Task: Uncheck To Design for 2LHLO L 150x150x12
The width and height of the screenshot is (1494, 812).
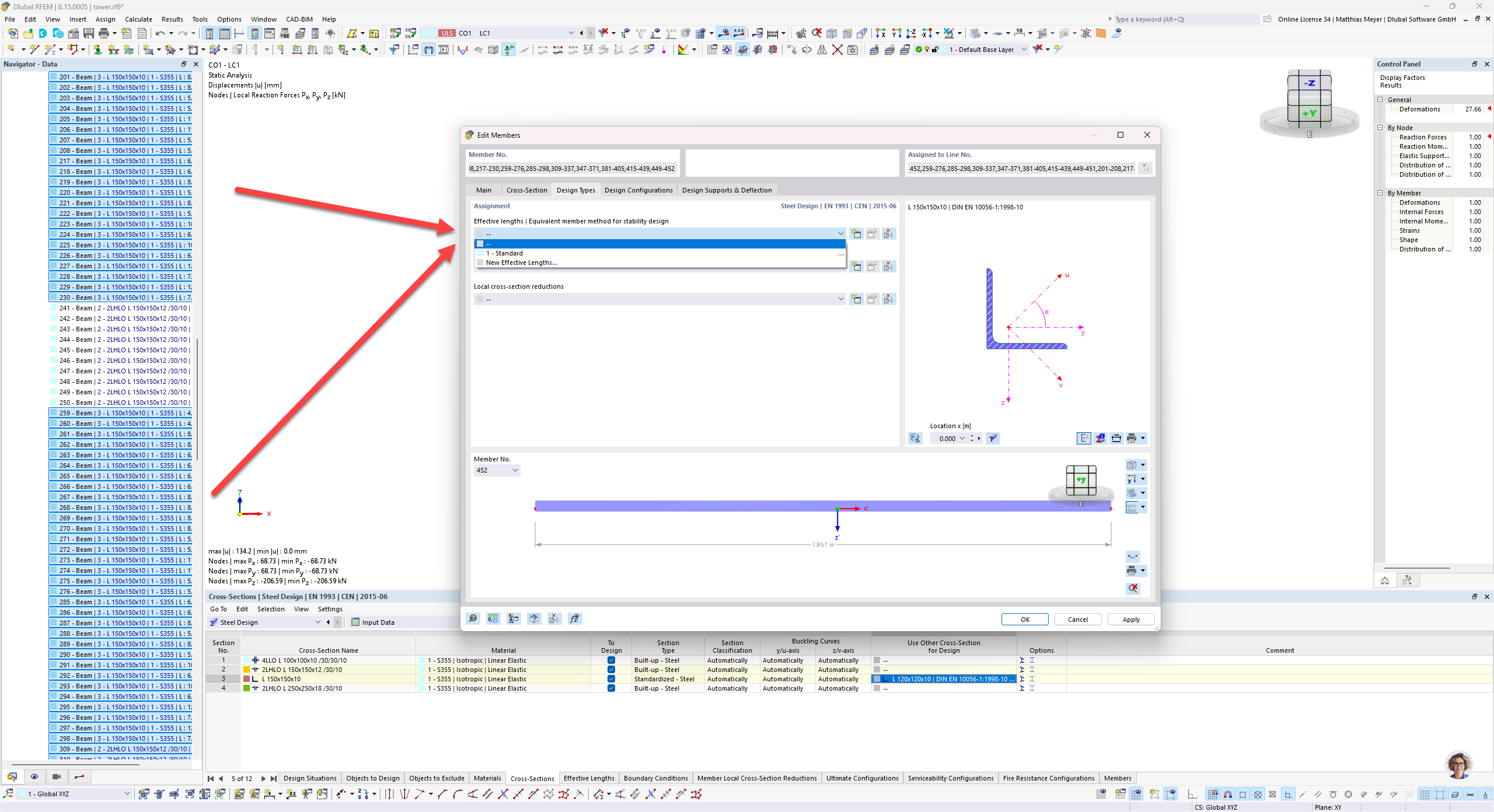Action: (611, 670)
